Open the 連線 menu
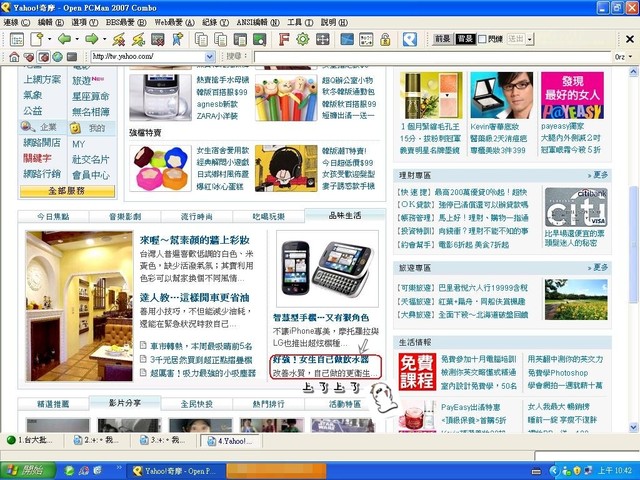Viewport: 640px width, 480px height. [x=17, y=22]
